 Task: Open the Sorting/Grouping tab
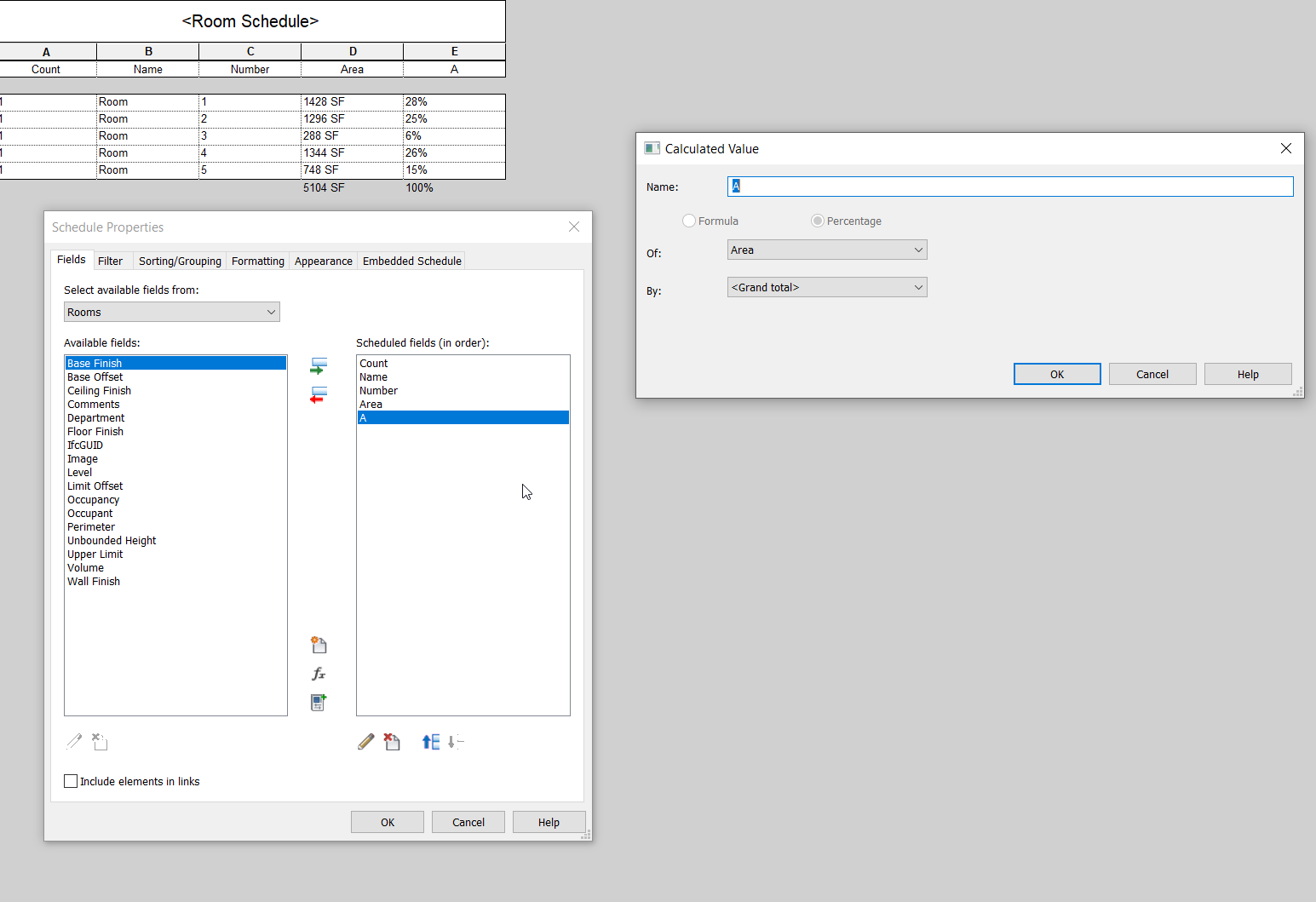tap(179, 260)
